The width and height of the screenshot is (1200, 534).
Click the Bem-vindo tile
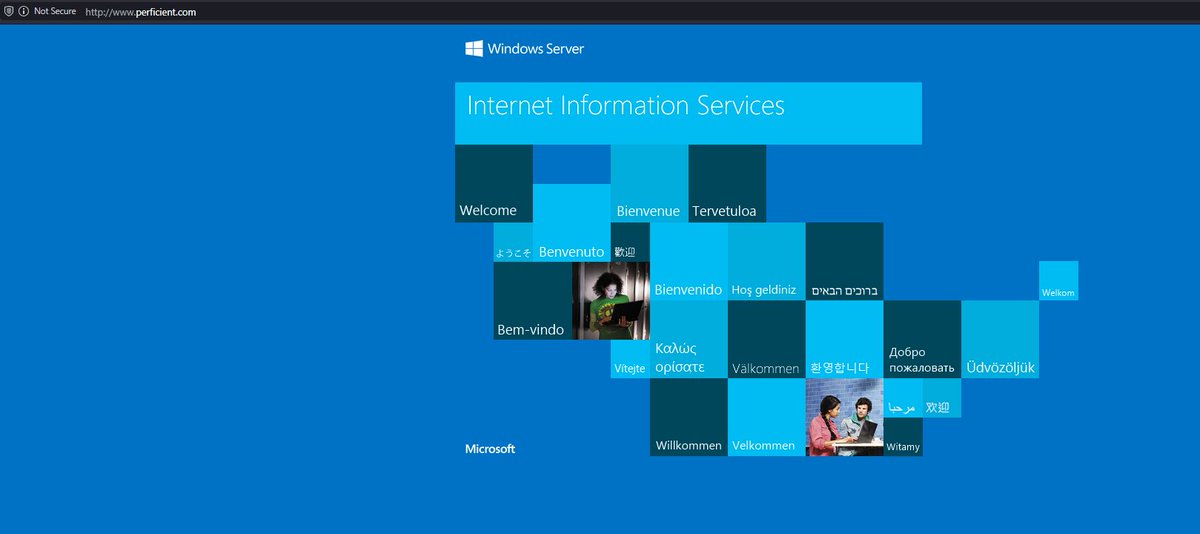coord(532,301)
